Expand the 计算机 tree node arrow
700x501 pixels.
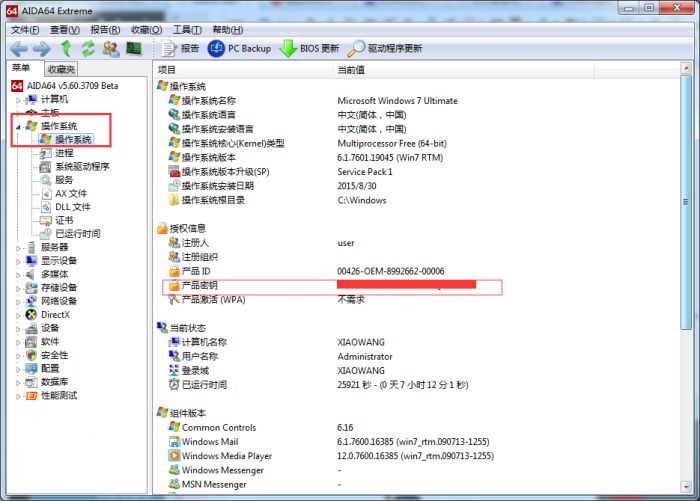(x=18, y=100)
